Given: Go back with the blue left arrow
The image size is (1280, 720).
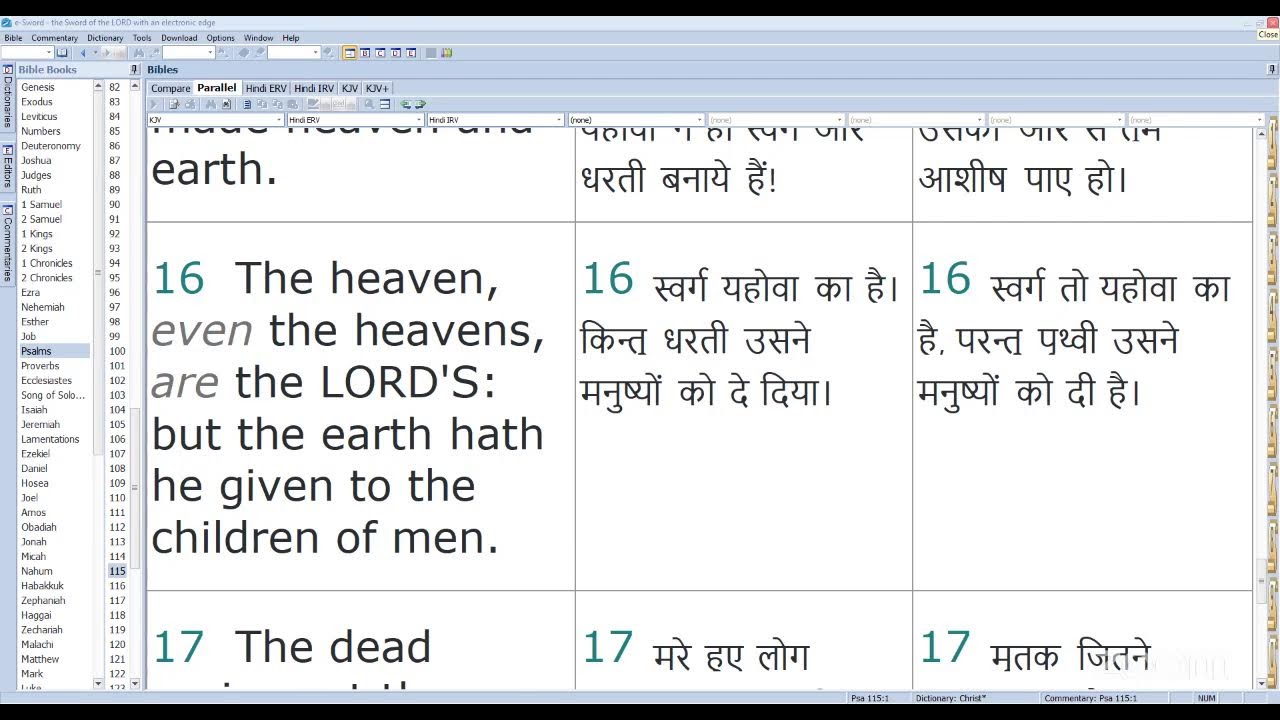Looking at the screenshot, I should point(83,52).
